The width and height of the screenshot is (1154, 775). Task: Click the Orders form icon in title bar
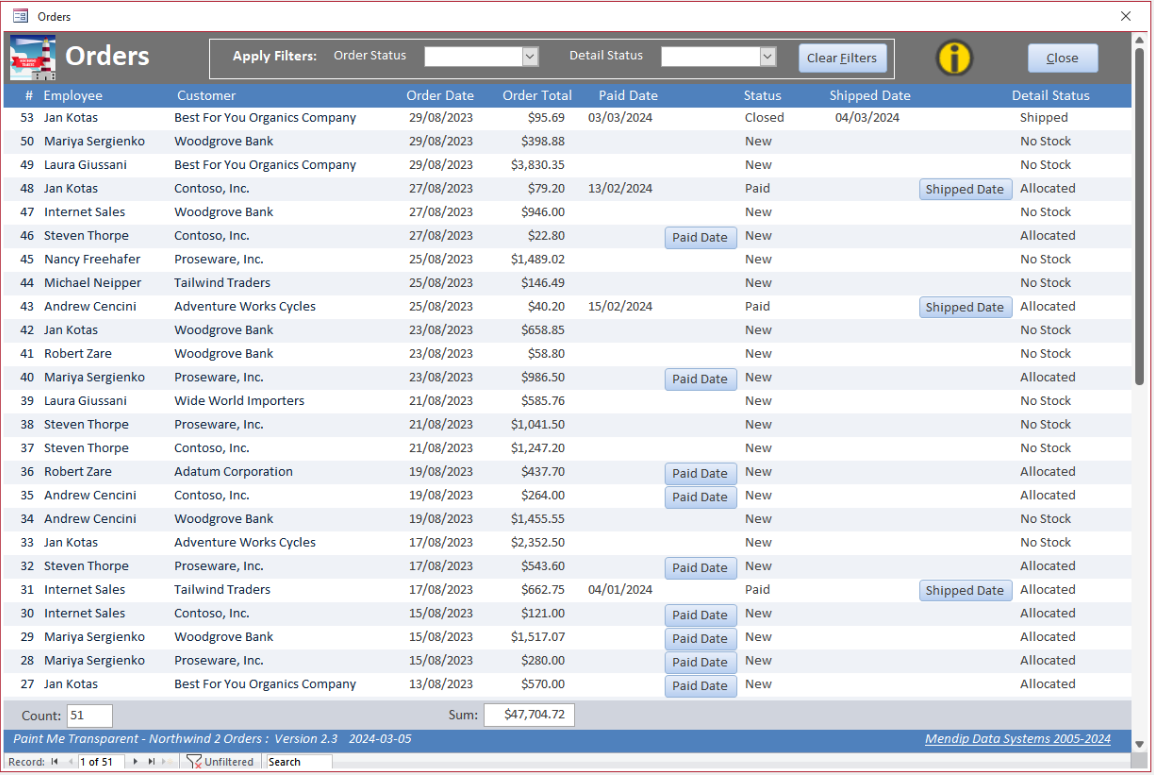(21, 15)
